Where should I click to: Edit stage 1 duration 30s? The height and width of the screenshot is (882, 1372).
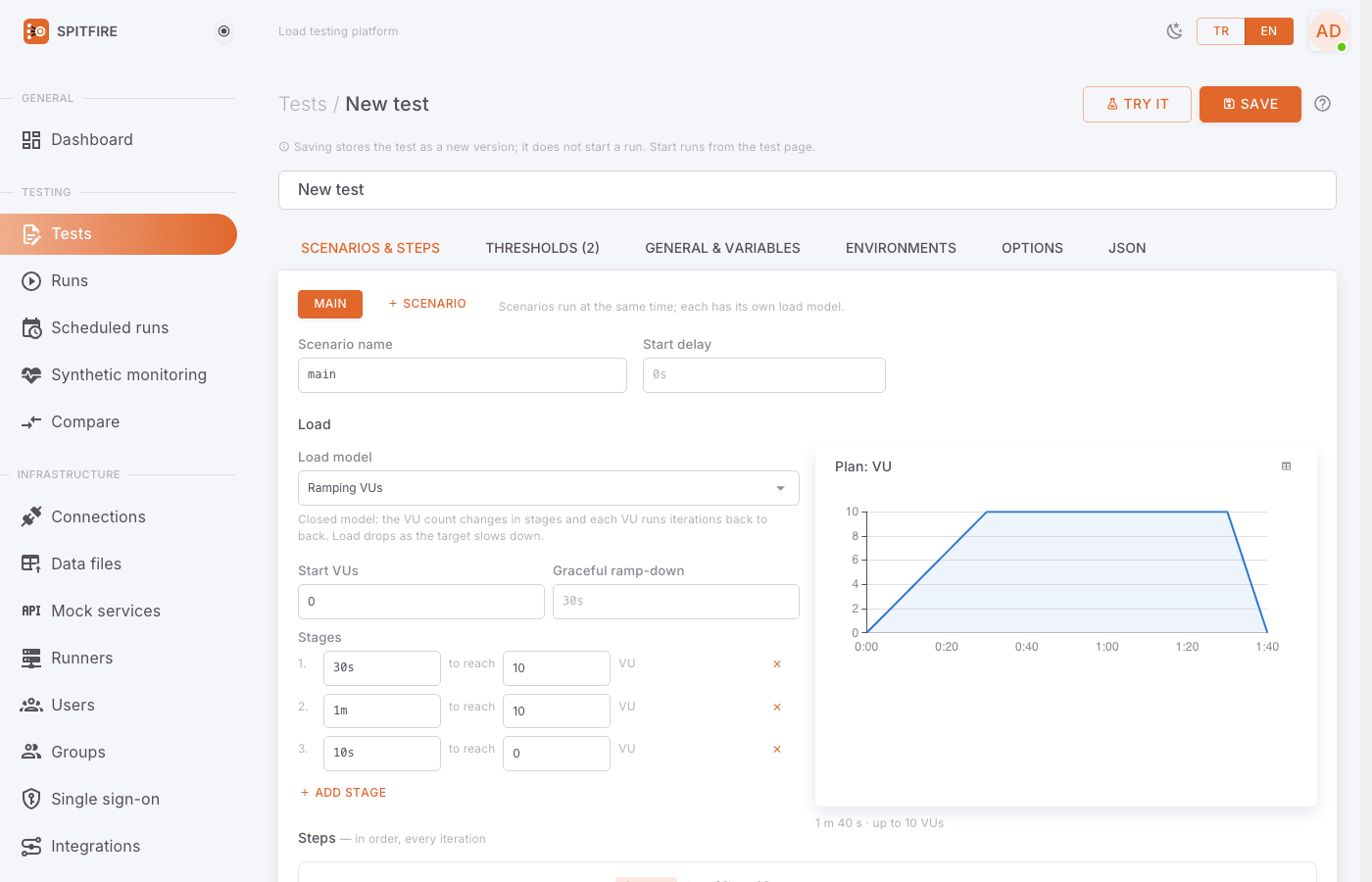[382, 668]
